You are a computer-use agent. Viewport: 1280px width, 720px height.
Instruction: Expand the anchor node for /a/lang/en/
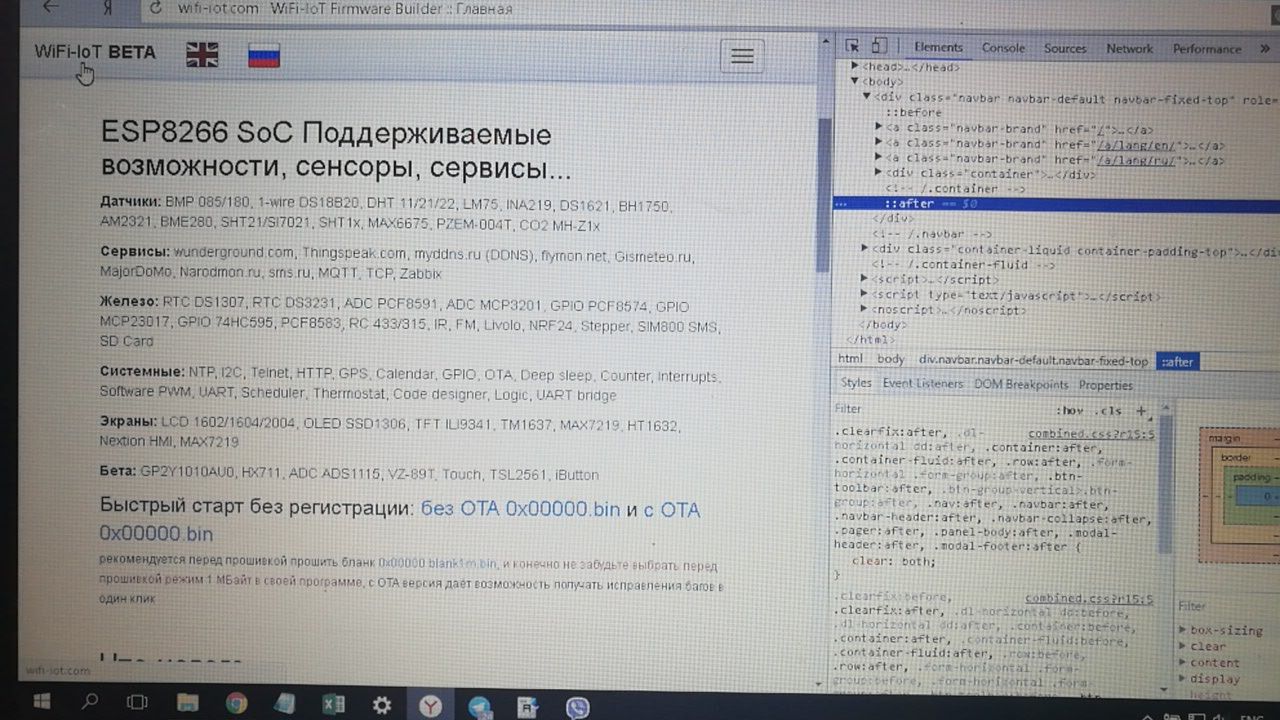[879, 143]
